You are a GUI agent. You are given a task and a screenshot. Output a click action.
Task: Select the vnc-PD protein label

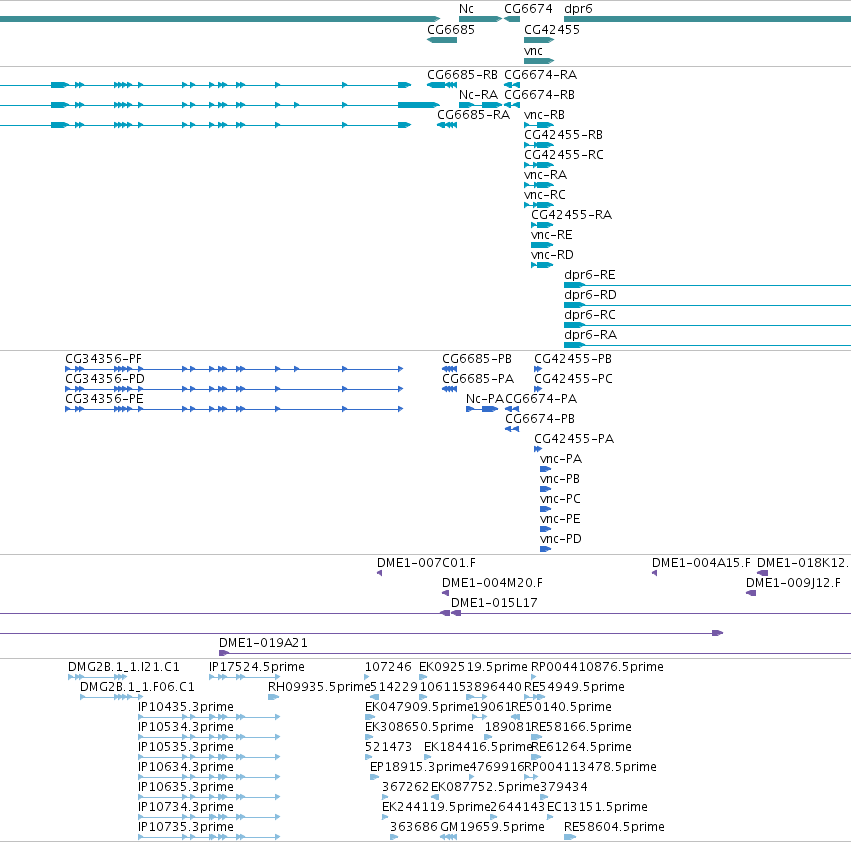[561, 539]
